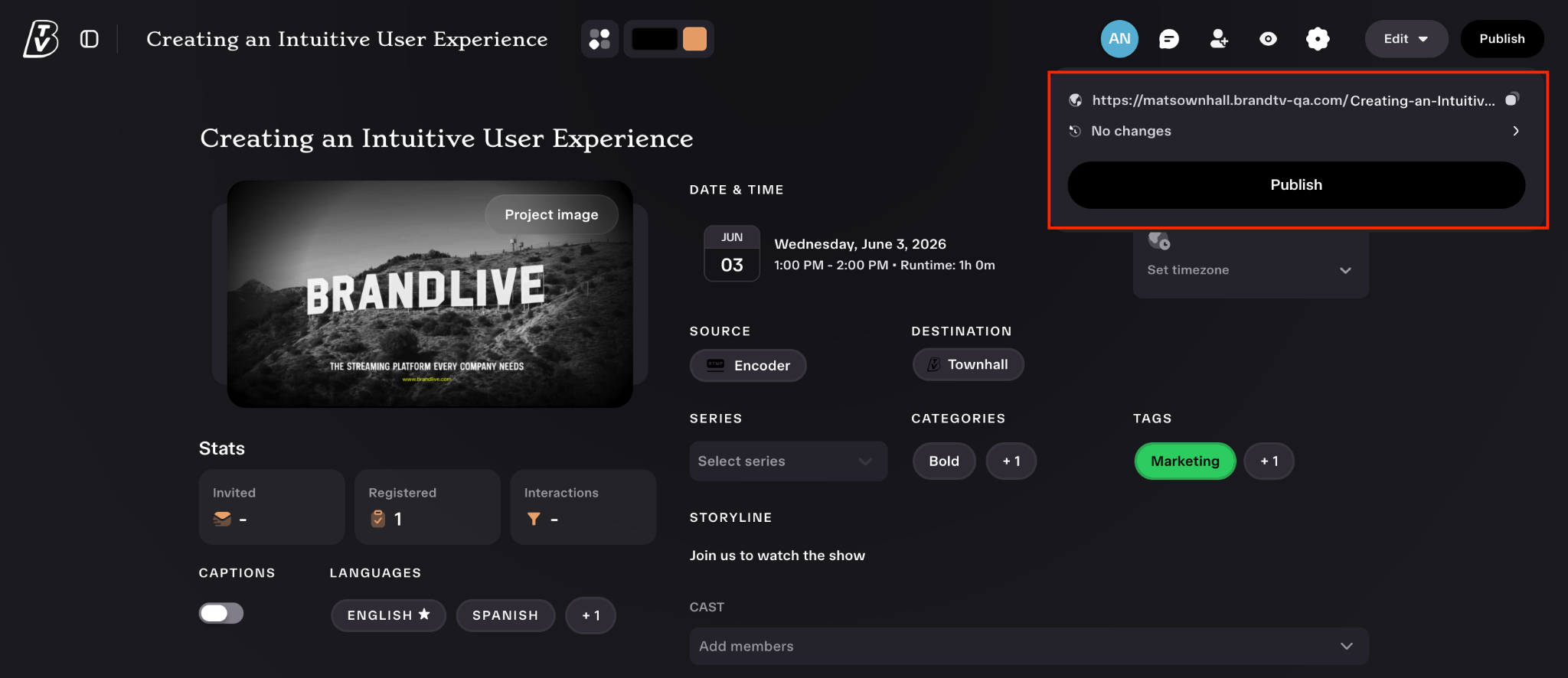Toggle the sidebar panel icon
This screenshot has height=678, width=1568.
[90, 39]
